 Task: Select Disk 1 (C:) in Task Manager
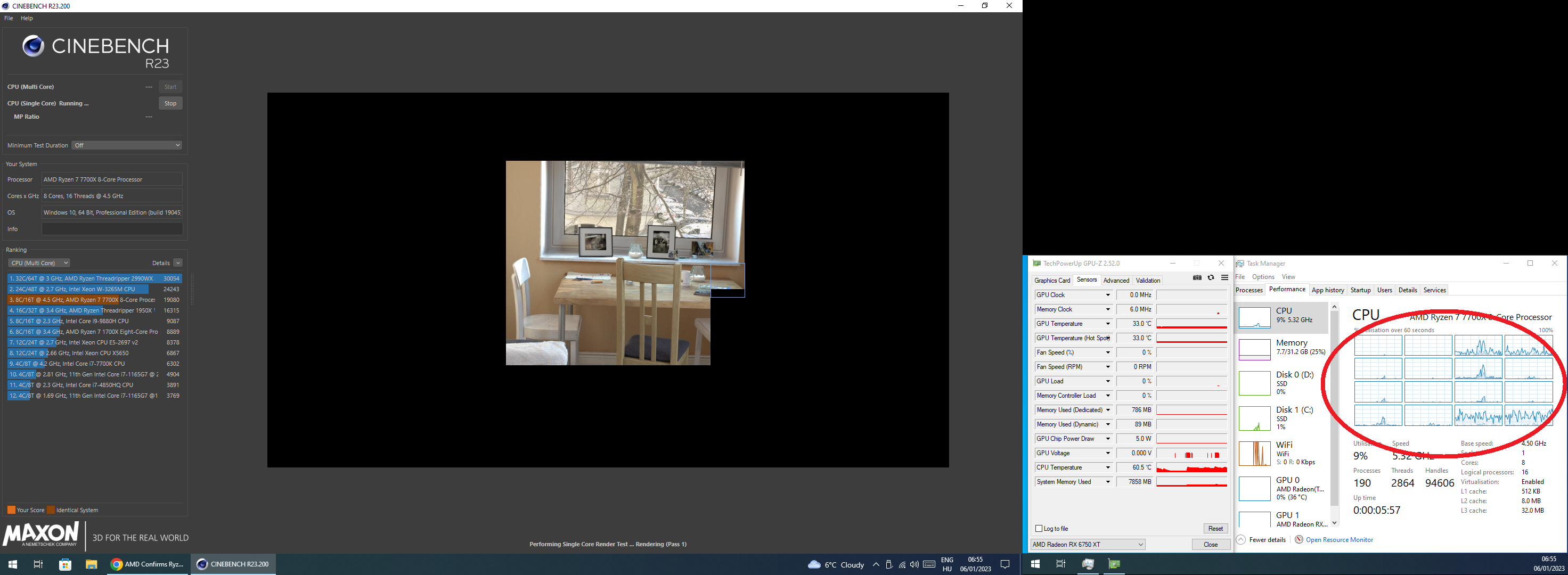(1283, 418)
